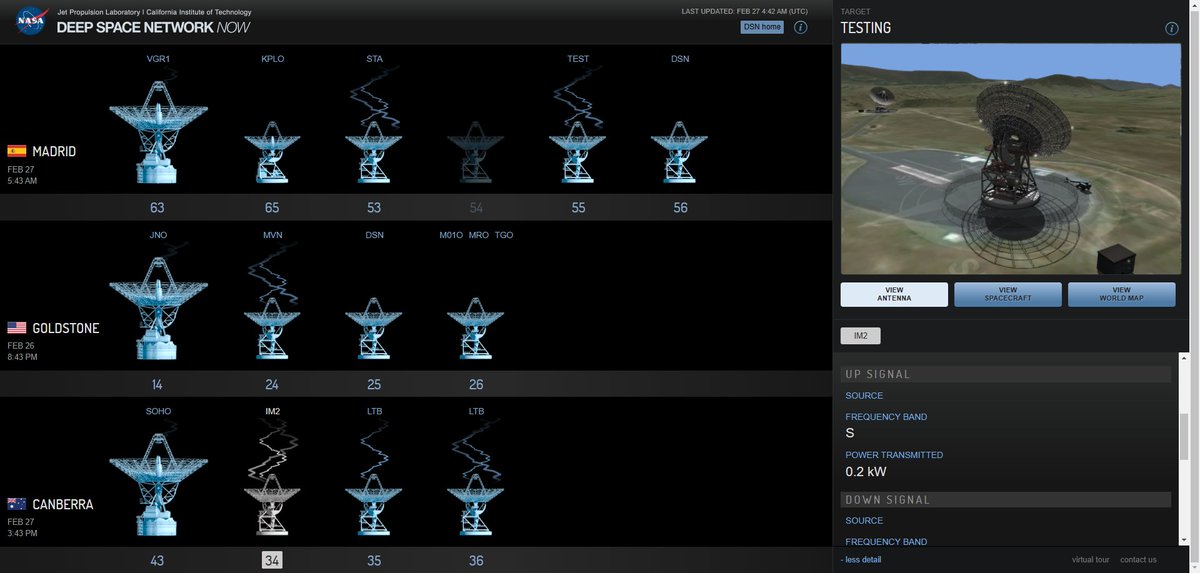The image size is (1200, 573).
Task: Click the Australia flag next to Canberra
Action: coord(16,504)
